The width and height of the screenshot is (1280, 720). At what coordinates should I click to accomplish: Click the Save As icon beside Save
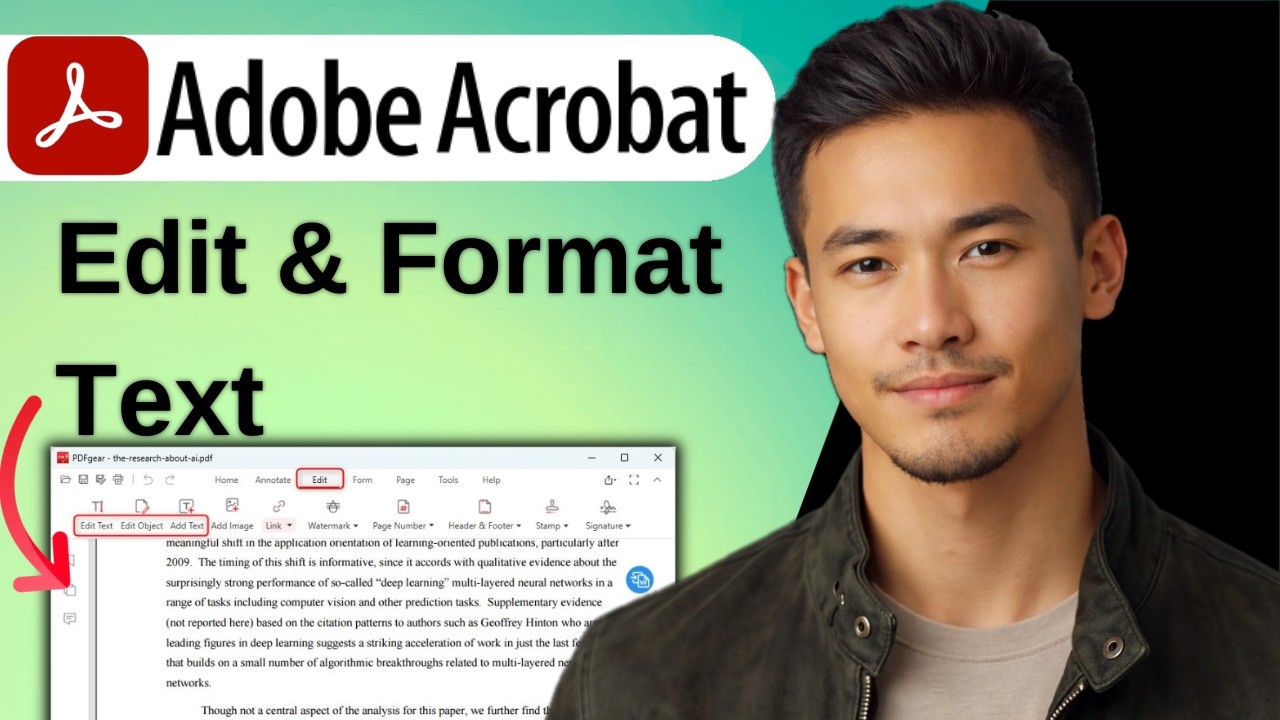pyautogui.click(x=100, y=480)
